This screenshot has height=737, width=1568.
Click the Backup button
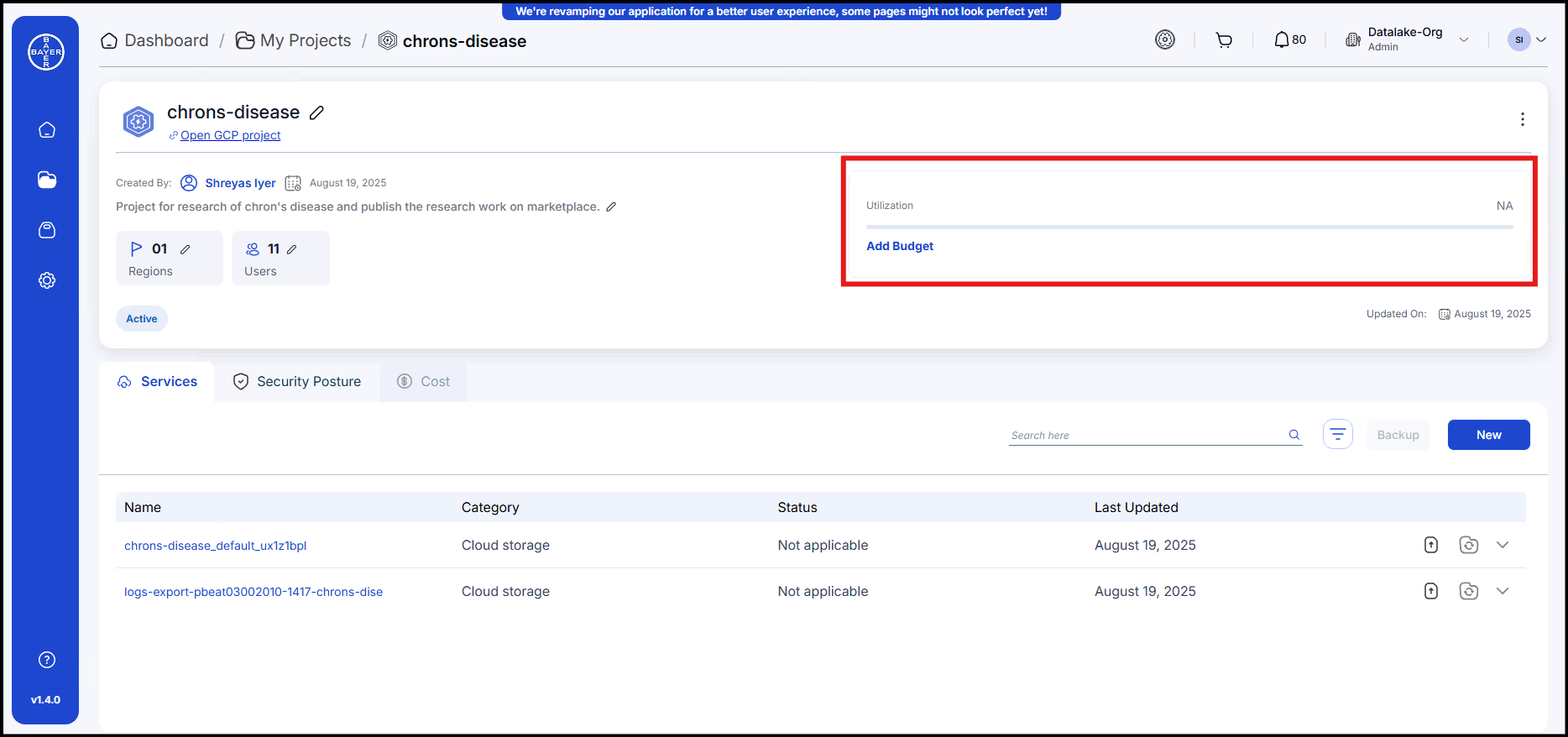[x=1398, y=435]
